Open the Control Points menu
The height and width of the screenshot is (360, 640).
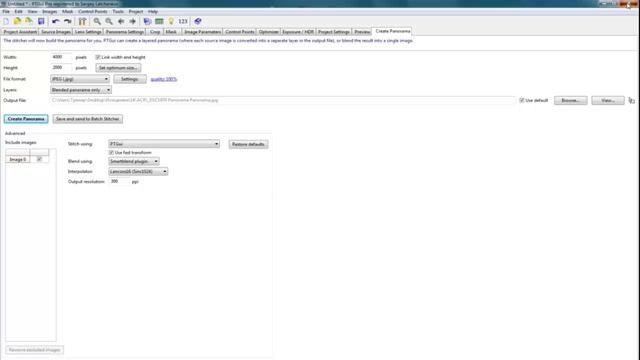point(93,11)
